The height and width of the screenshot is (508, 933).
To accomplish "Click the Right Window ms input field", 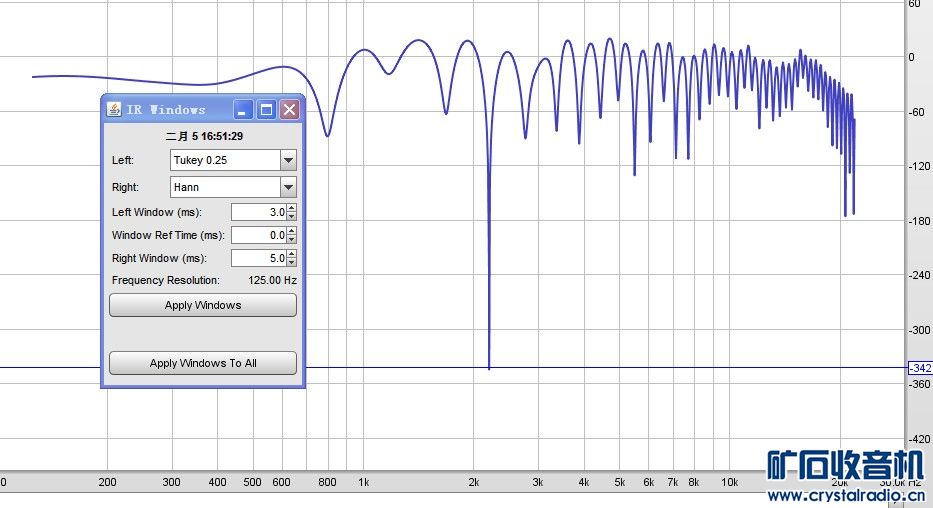I will pos(259,258).
